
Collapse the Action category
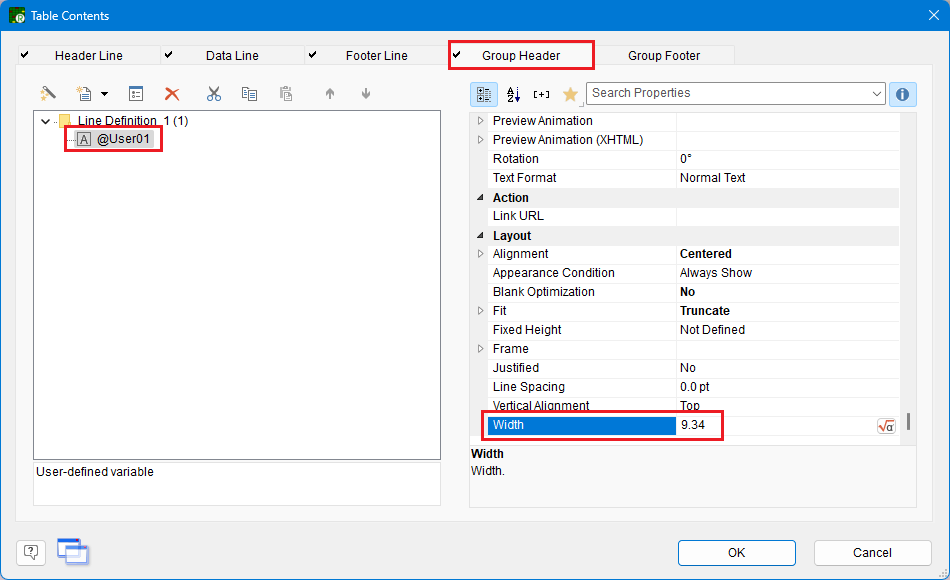(x=480, y=198)
